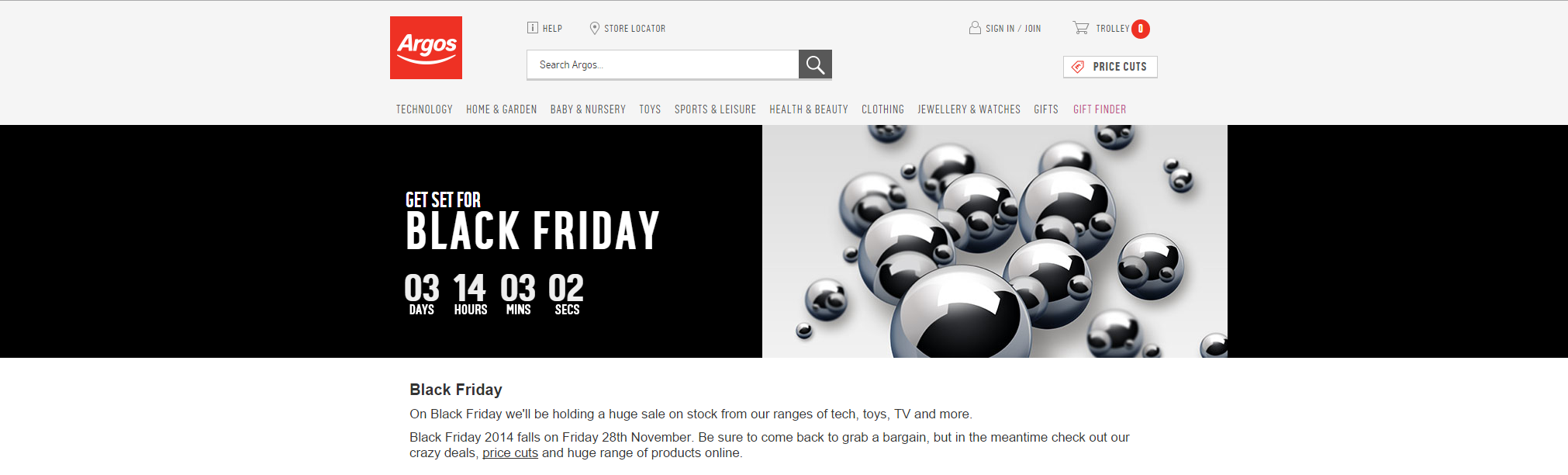Viewport: 1568px width, 475px height.
Task: Open the Home & Garden menu
Action: coord(502,109)
